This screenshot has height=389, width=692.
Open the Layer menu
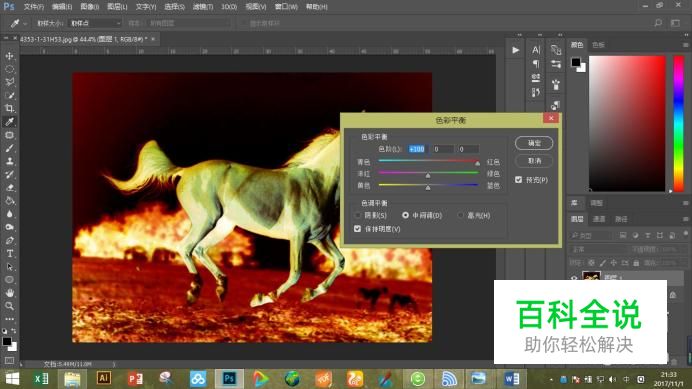[x=117, y=7]
